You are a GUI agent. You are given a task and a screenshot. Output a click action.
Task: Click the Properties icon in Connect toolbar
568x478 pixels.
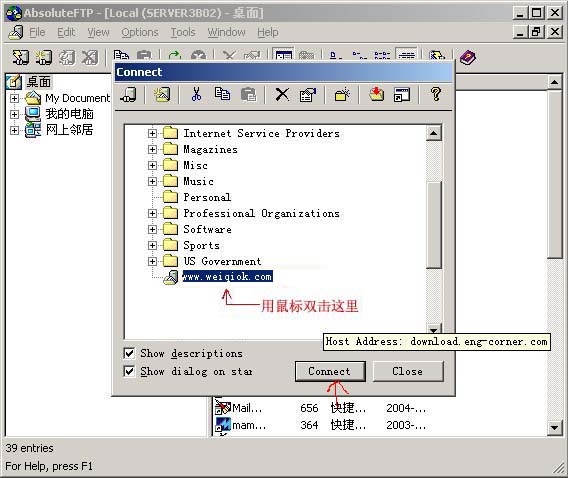pos(308,95)
